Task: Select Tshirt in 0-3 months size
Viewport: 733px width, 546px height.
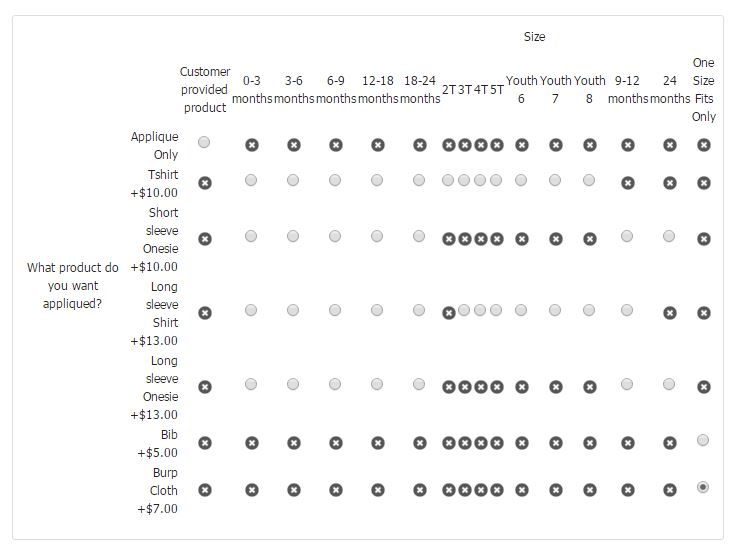Action: 251,180
